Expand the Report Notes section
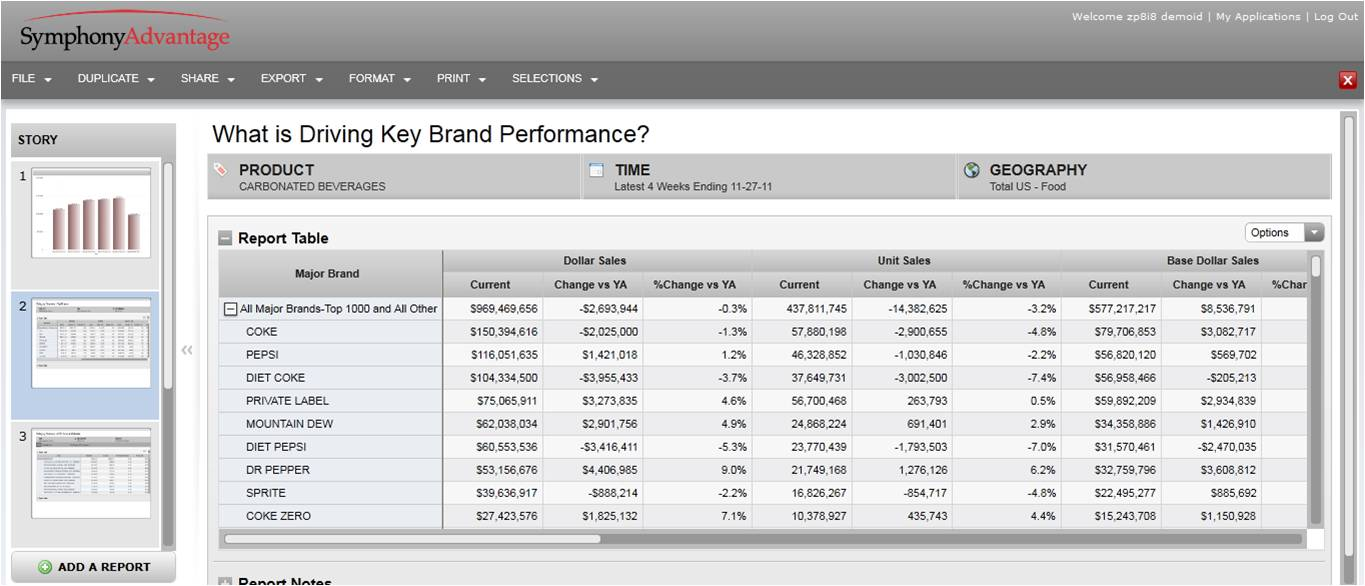 coord(225,582)
